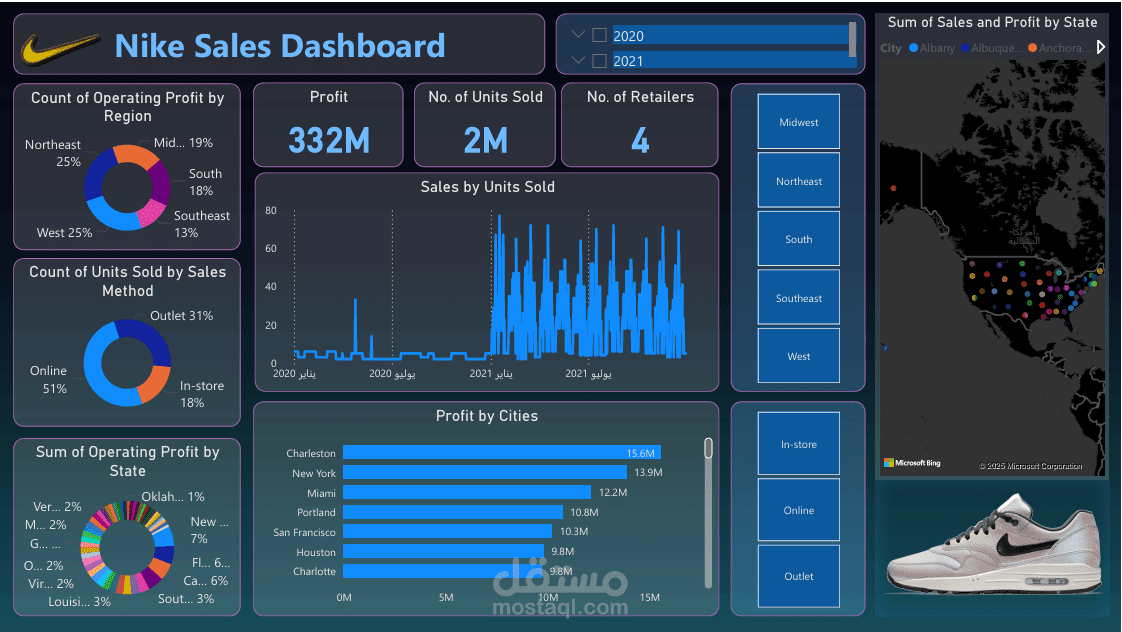
Task: Click the arrow to show more legend cities
Action: (x=1101, y=46)
